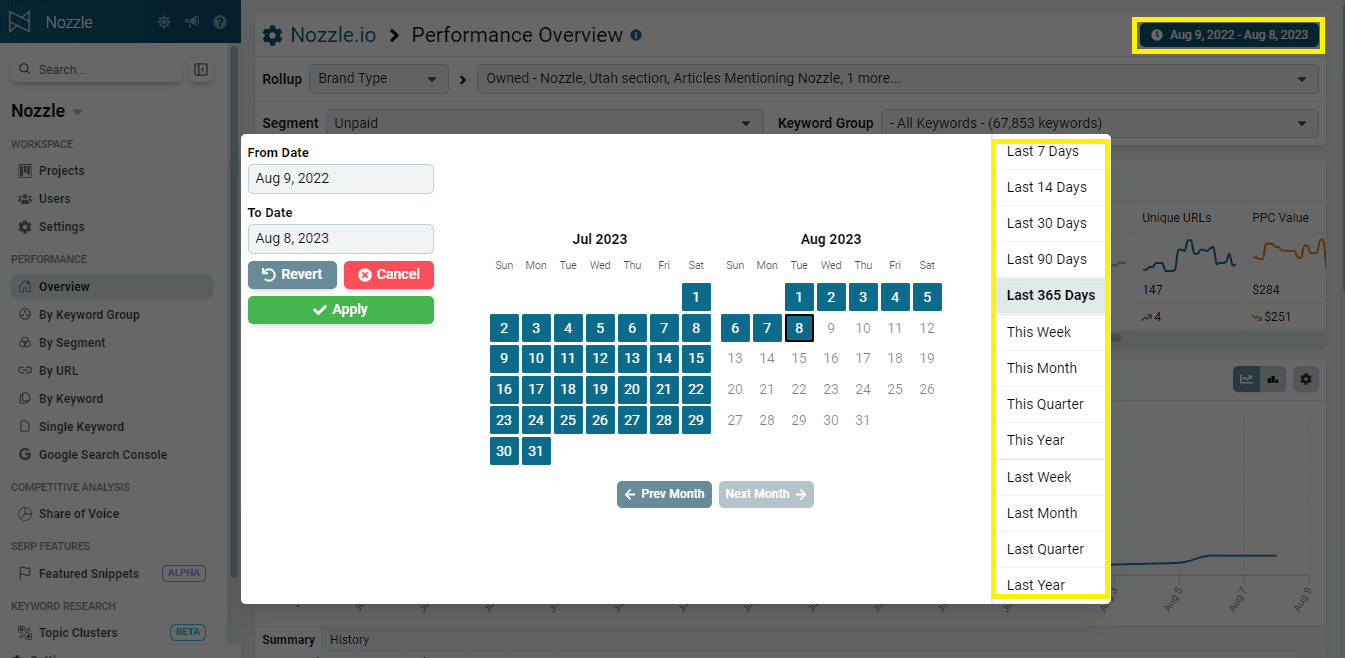
Task: Choose Last 7 Days preset
Action: tap(1050, 152)
